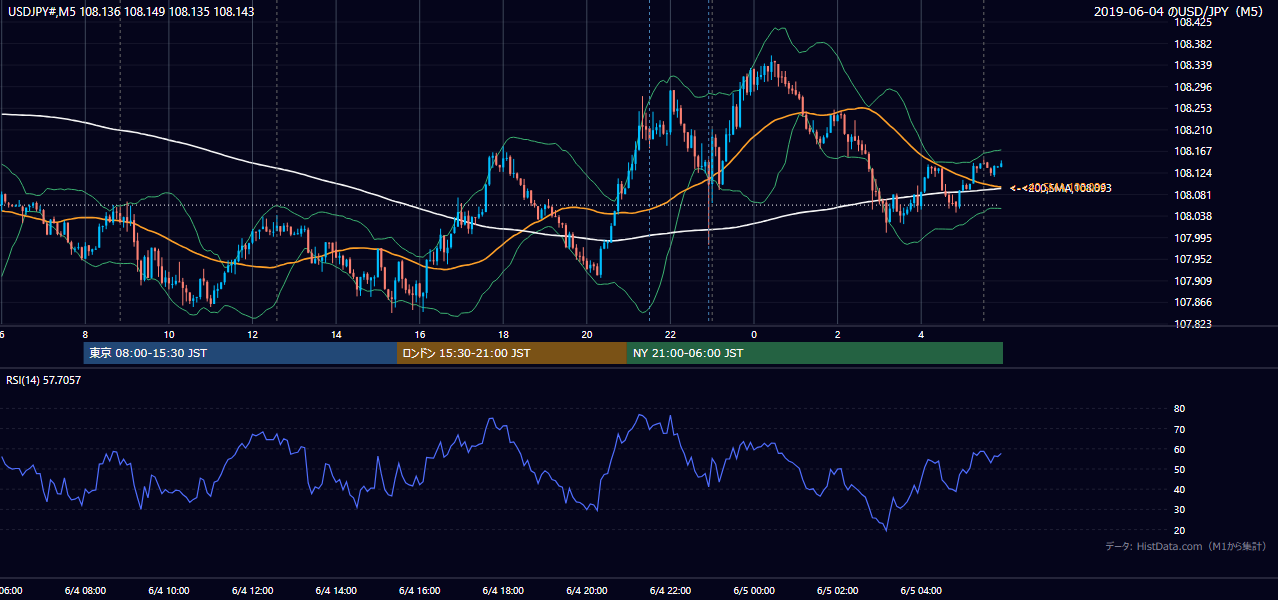
Task: Click RSI scale value 20
Action: click(x=1179, y=530)
